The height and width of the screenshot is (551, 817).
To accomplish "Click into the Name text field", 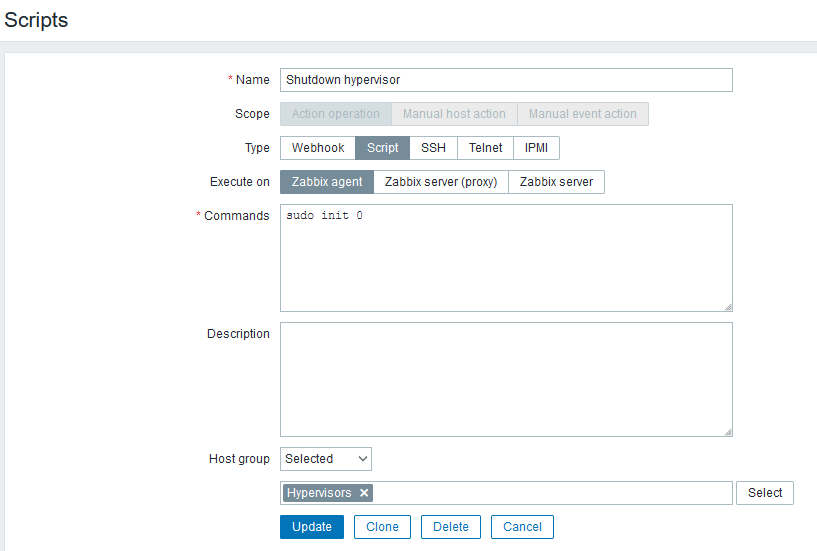I will pyautogui.click(x=506, y=80).
